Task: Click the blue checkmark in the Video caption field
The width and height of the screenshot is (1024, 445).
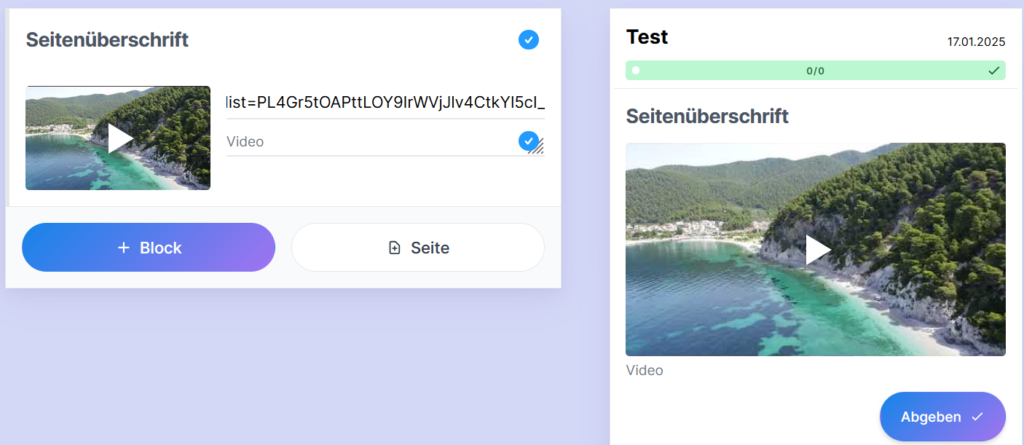Action: pos(528,141)
